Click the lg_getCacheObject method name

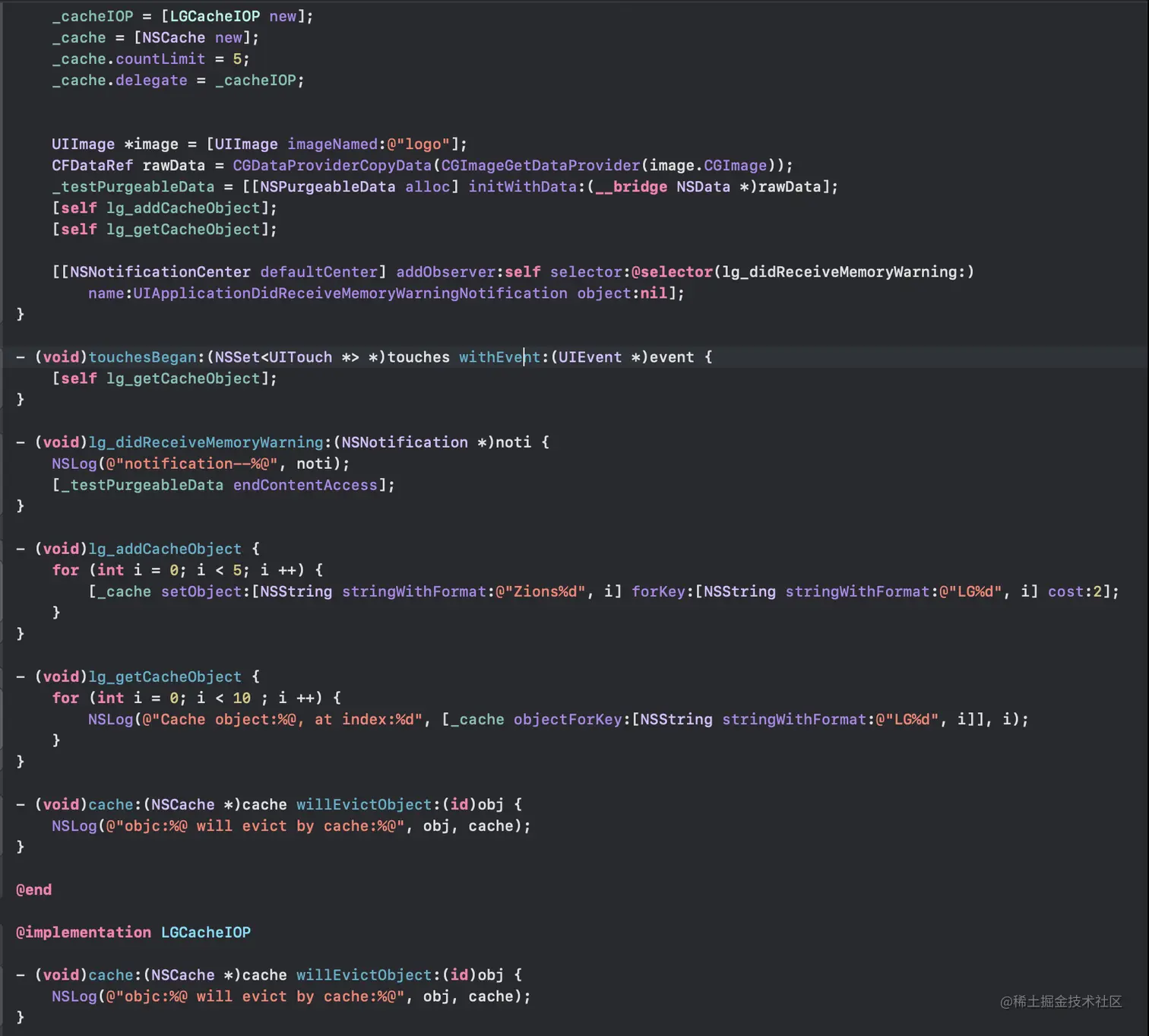point(165,676)
